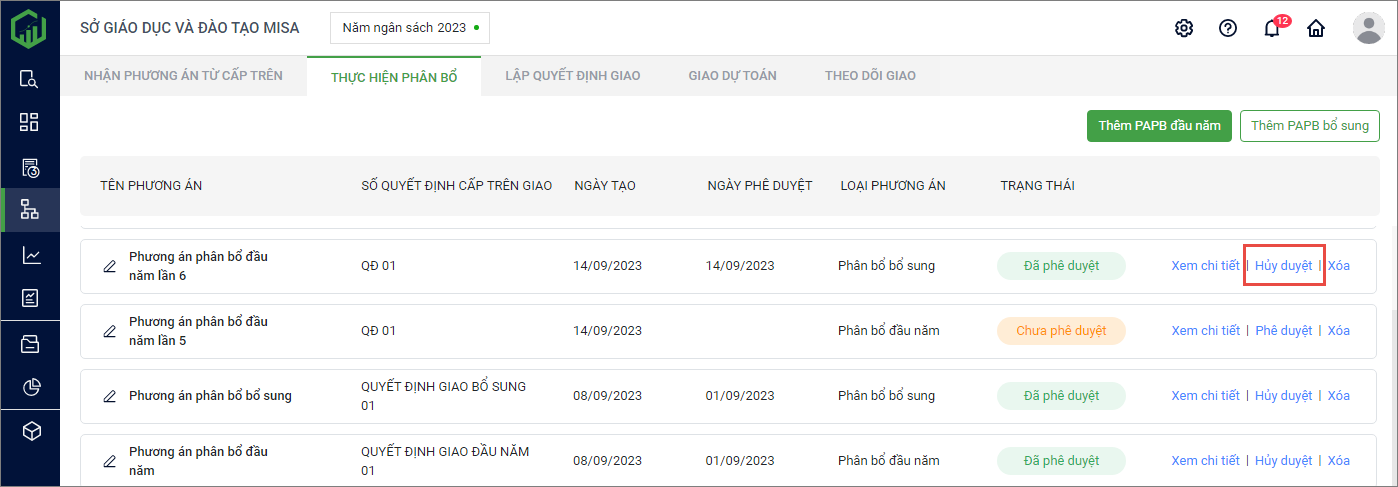Click the 3D box icon in sidebar
The image size is (1398, 487).
click(30, 431)
